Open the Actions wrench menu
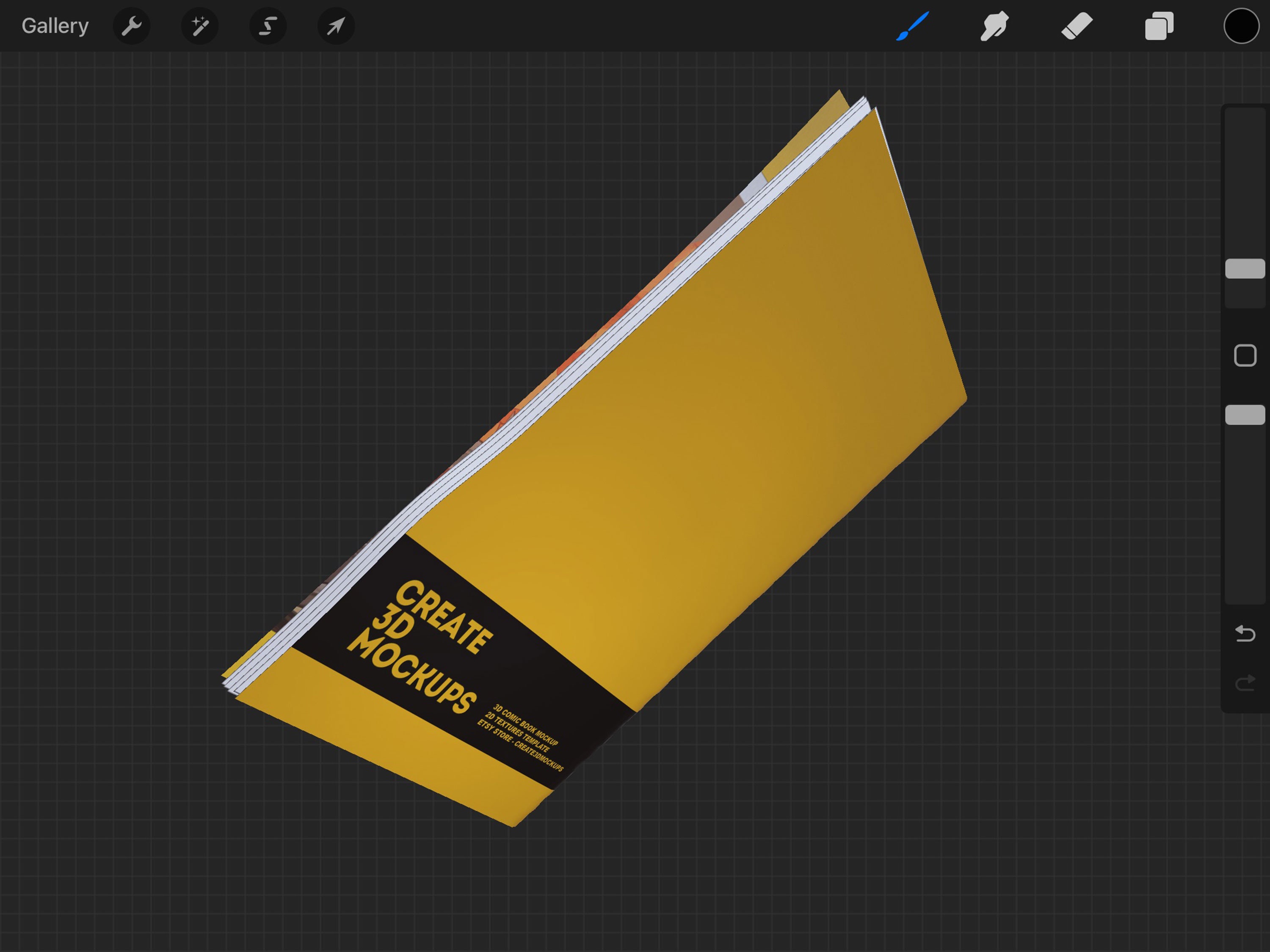The width and height of the screenshot is (1270, 952). click(132, 26)
